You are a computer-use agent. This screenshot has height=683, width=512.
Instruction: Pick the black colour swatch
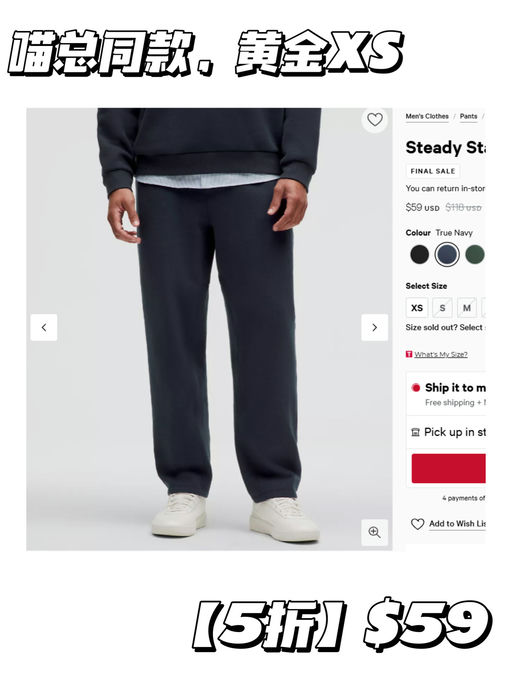click(x=420, y=254)
